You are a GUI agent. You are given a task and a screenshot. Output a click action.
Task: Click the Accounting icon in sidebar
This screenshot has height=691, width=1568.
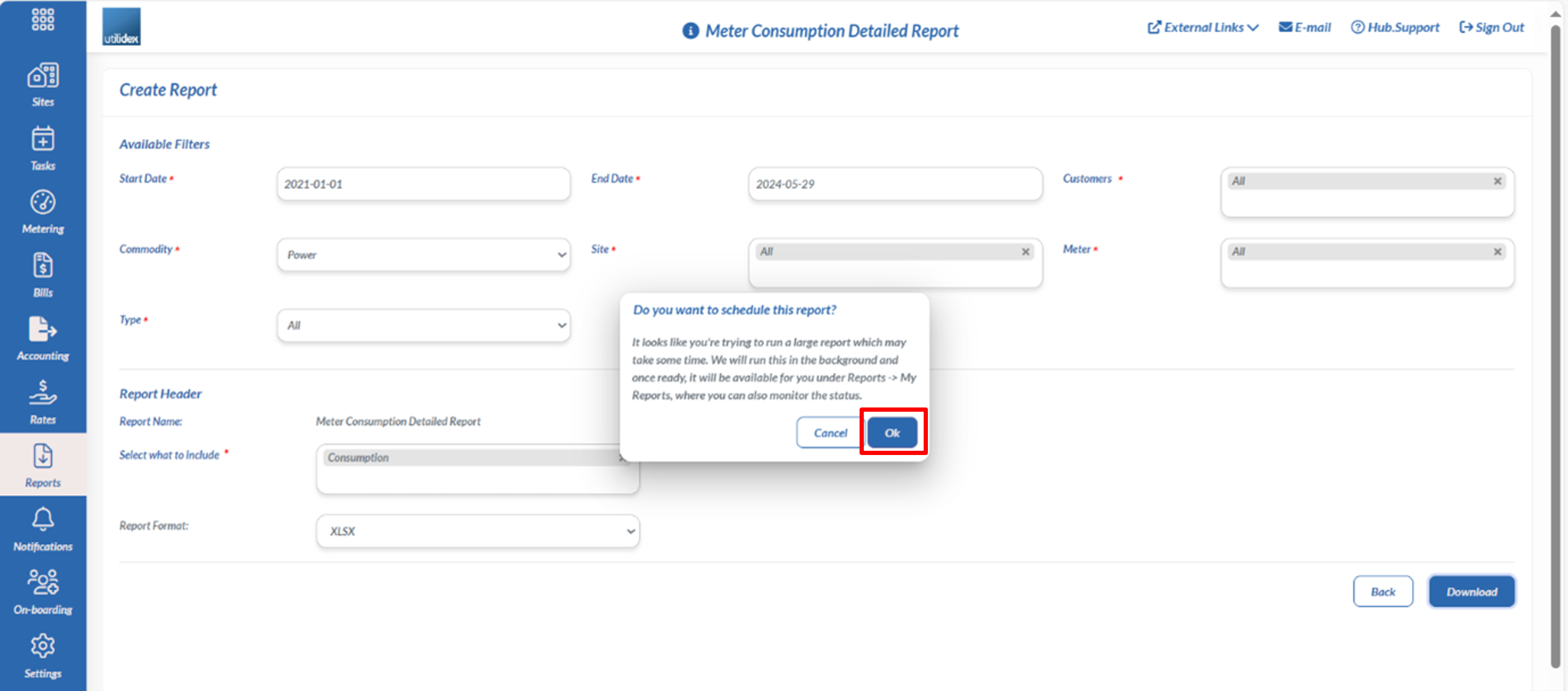[x=43, y=330]
